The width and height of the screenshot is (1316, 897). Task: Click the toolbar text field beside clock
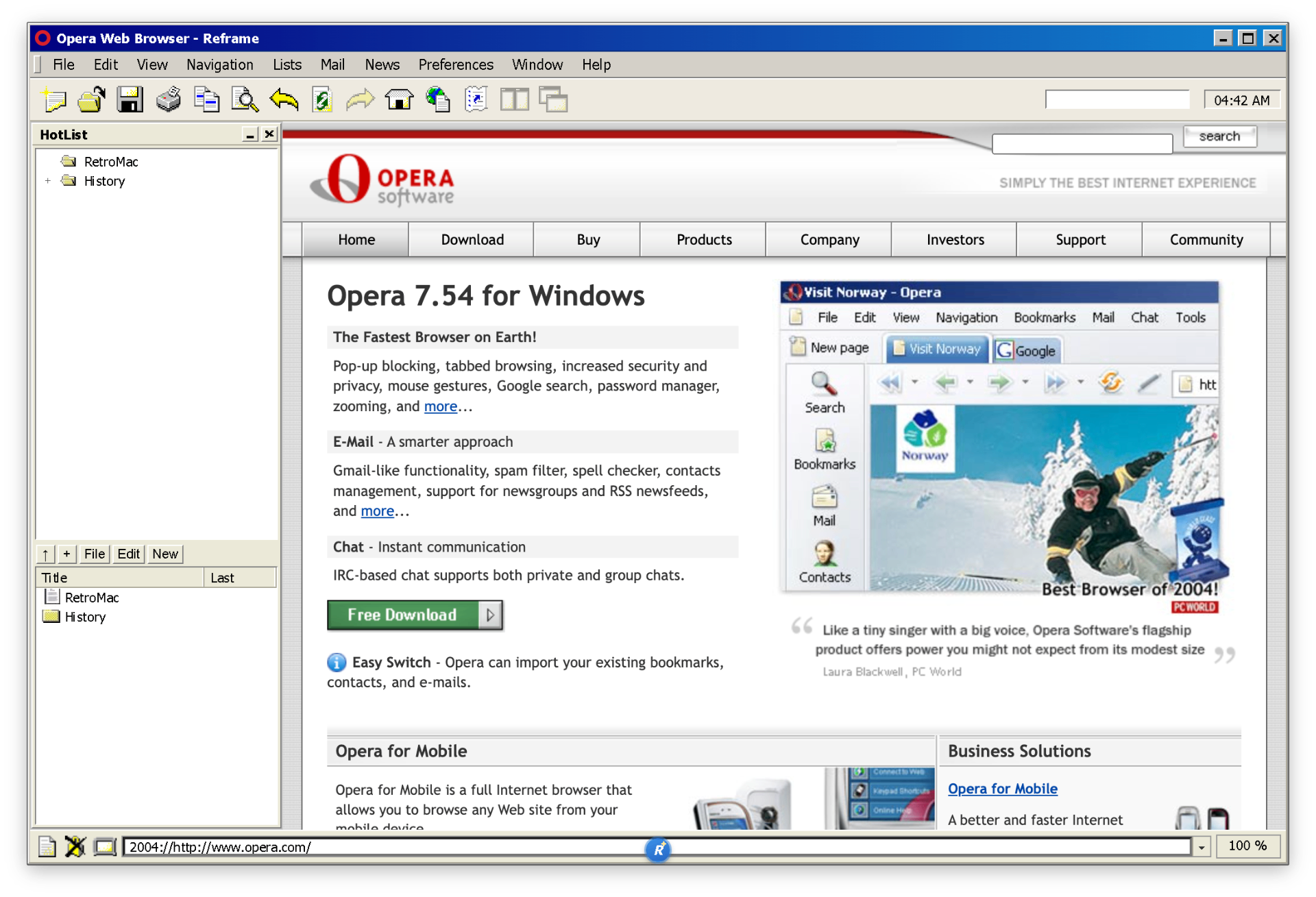click(1117, 99)
